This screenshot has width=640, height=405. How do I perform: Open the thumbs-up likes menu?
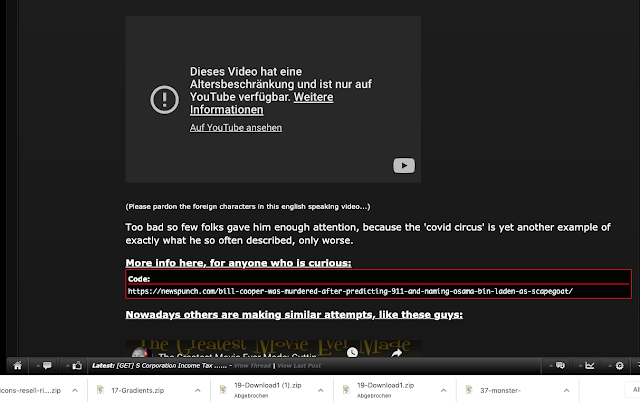[77, 365]
